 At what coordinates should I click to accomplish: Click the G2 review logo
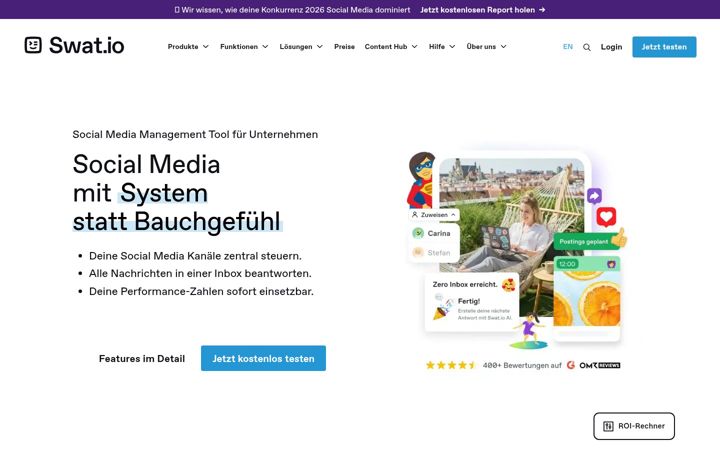click(x=571, y=365)
